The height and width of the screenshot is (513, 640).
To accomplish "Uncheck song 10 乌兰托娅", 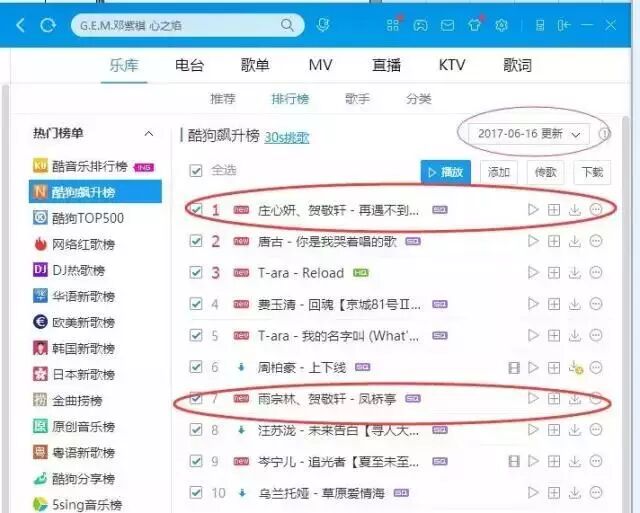I will tap(196, 493).
